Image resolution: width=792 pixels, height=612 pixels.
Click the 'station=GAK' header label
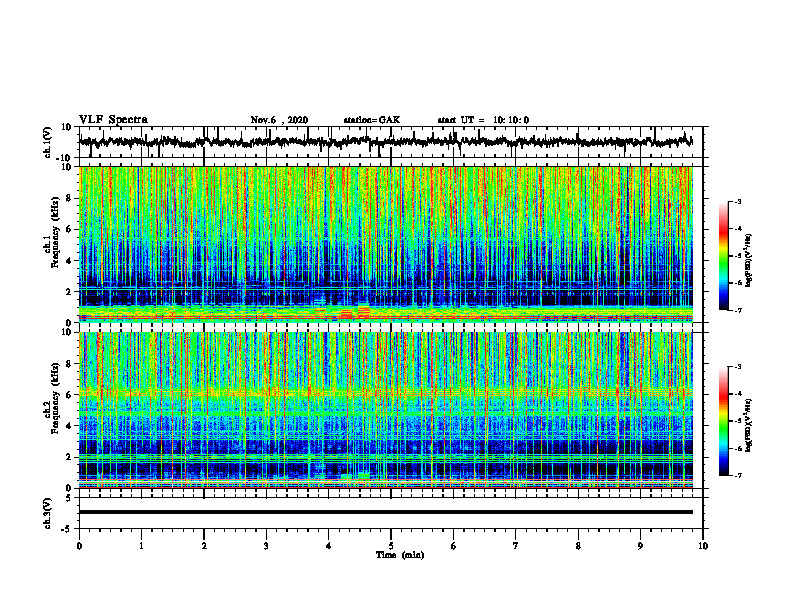coord(372,120)
